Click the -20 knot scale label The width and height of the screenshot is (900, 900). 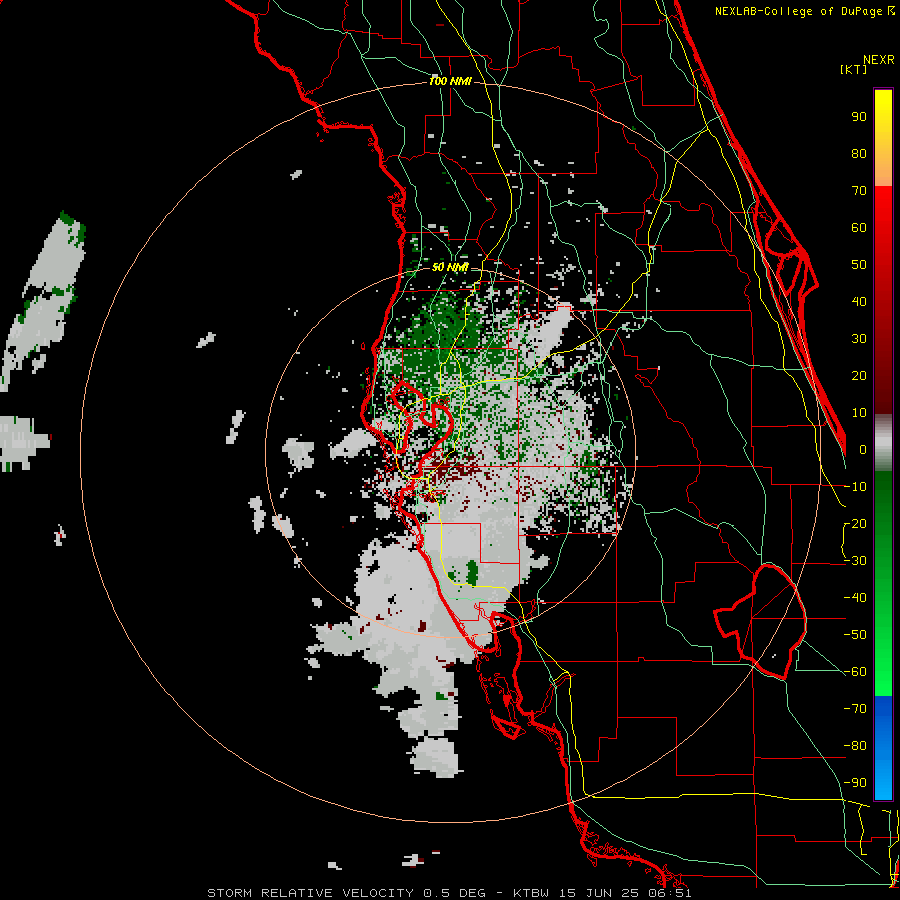pyautogui.click(x=855, y=523)
